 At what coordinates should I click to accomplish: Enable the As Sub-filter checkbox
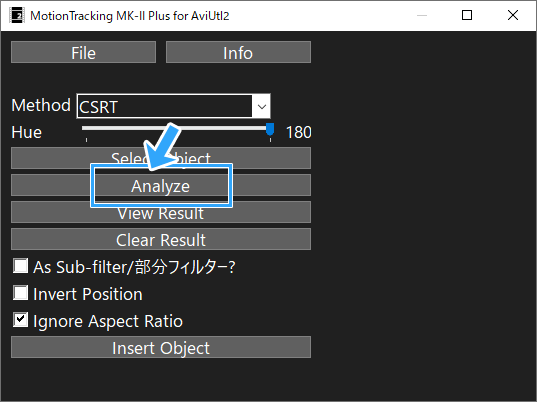pyautogui.click(x=21, y=266)
